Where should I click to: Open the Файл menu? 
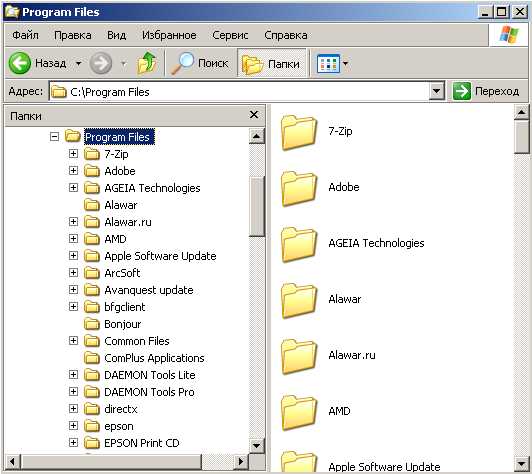point(25,35)
